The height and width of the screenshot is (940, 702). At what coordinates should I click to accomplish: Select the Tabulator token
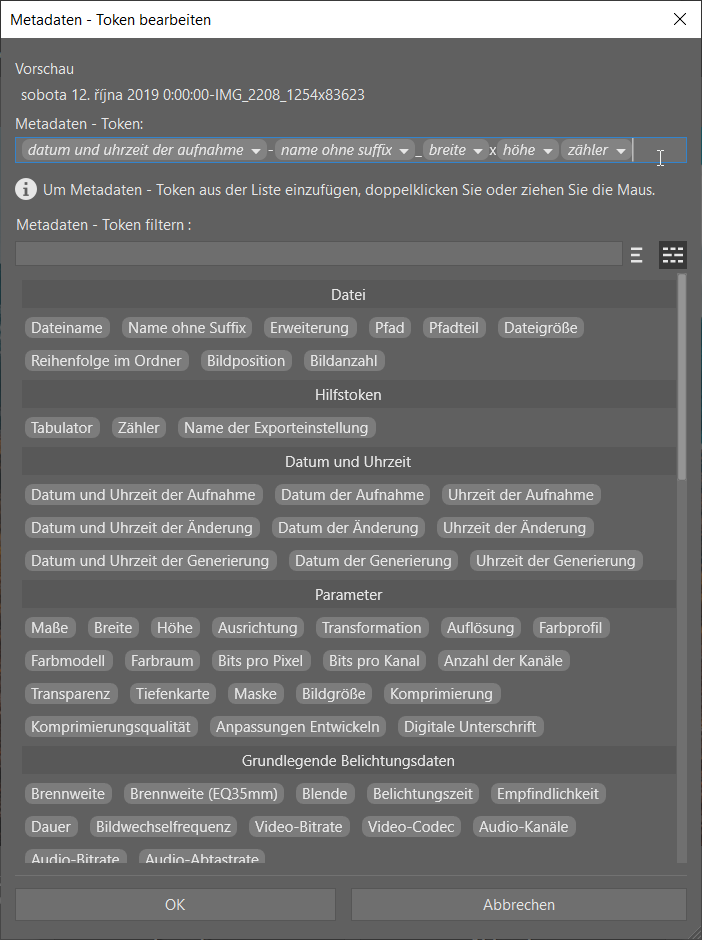coord(62,427)
